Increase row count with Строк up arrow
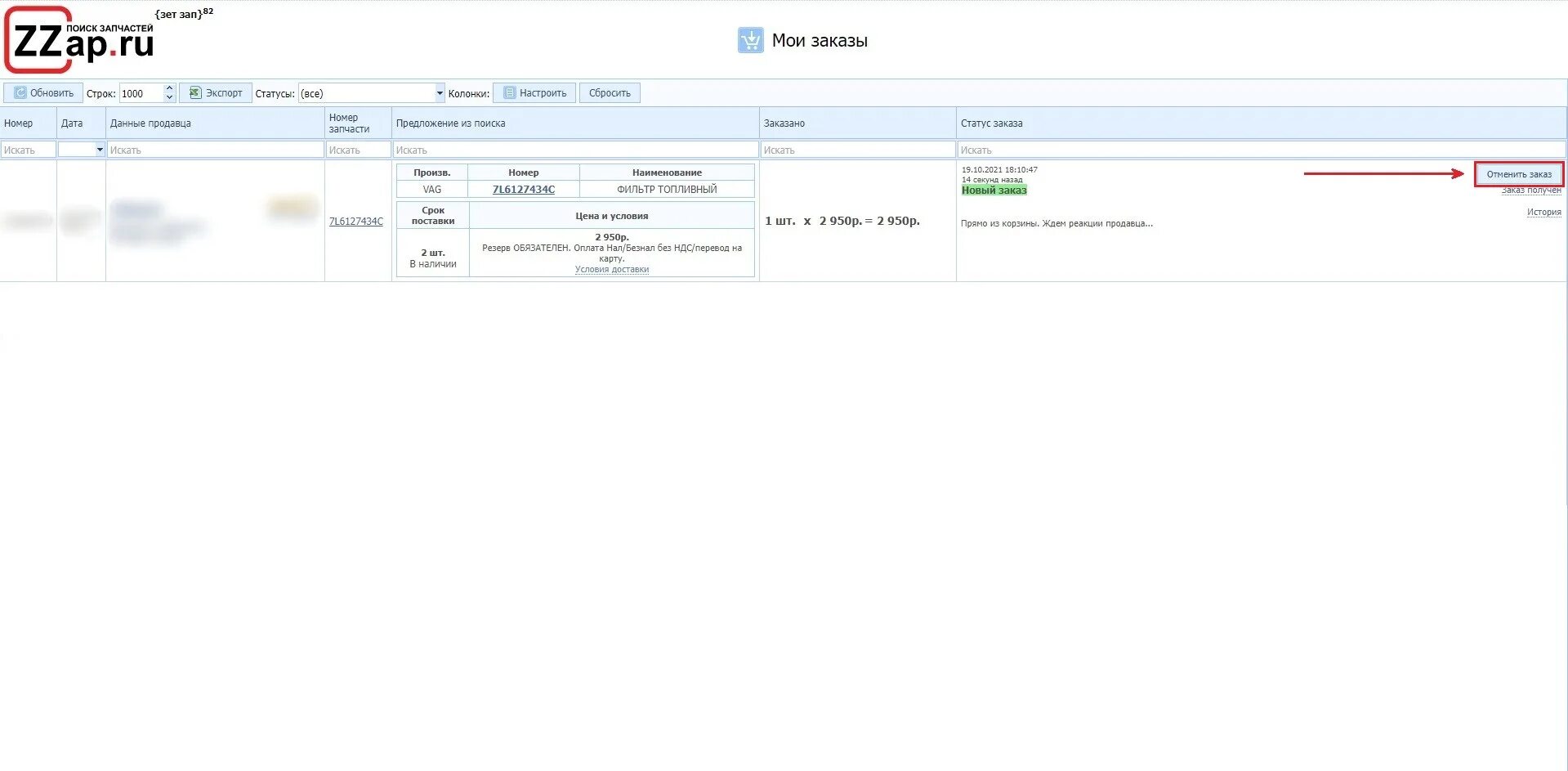Screen dimensions: 1568x771 tap(169, 88)
